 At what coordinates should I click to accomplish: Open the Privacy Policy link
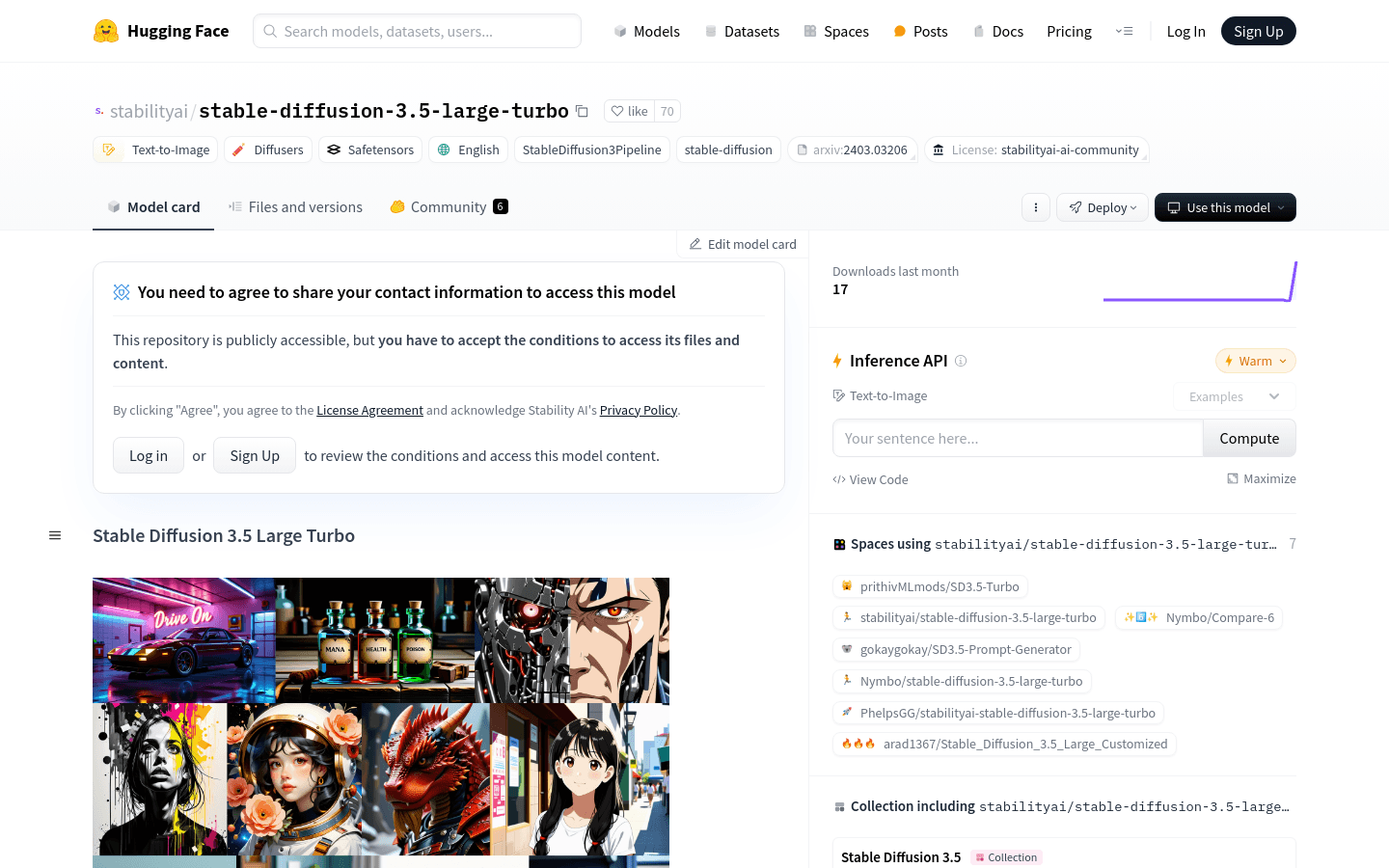point(639,410)
